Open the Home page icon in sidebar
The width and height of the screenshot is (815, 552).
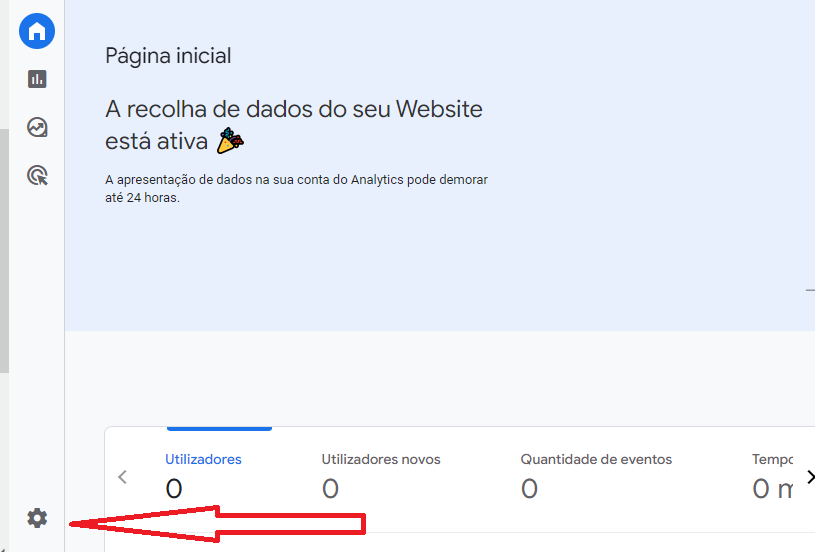click(x=37, y=31)
